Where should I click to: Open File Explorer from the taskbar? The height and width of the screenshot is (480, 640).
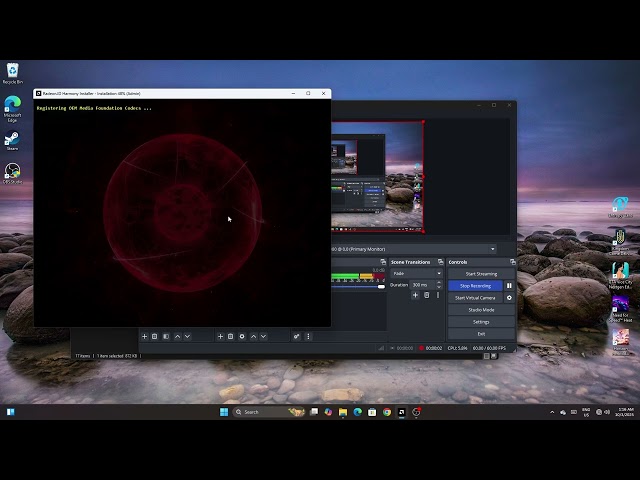point(343,412)
